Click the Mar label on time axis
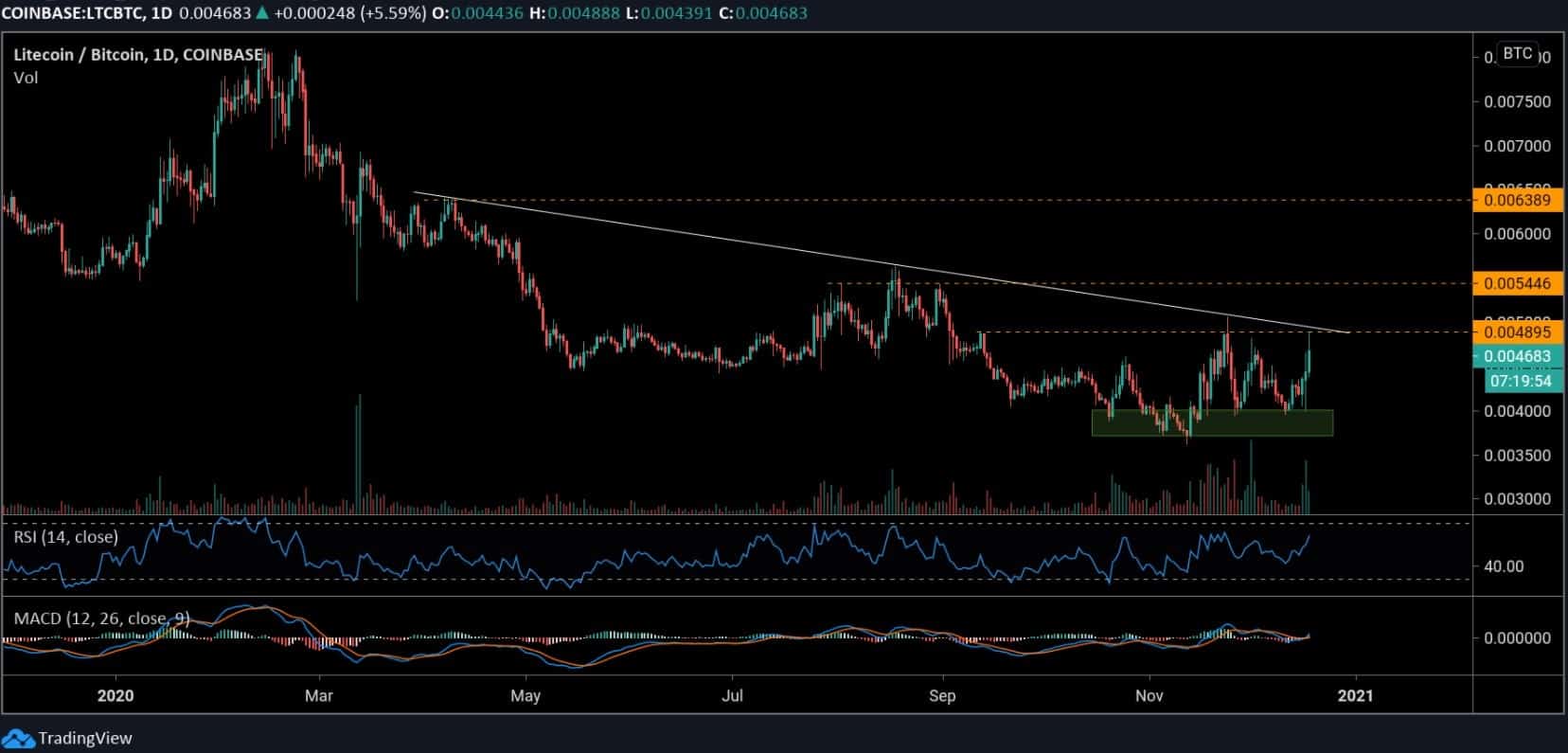 pos(319,695)
